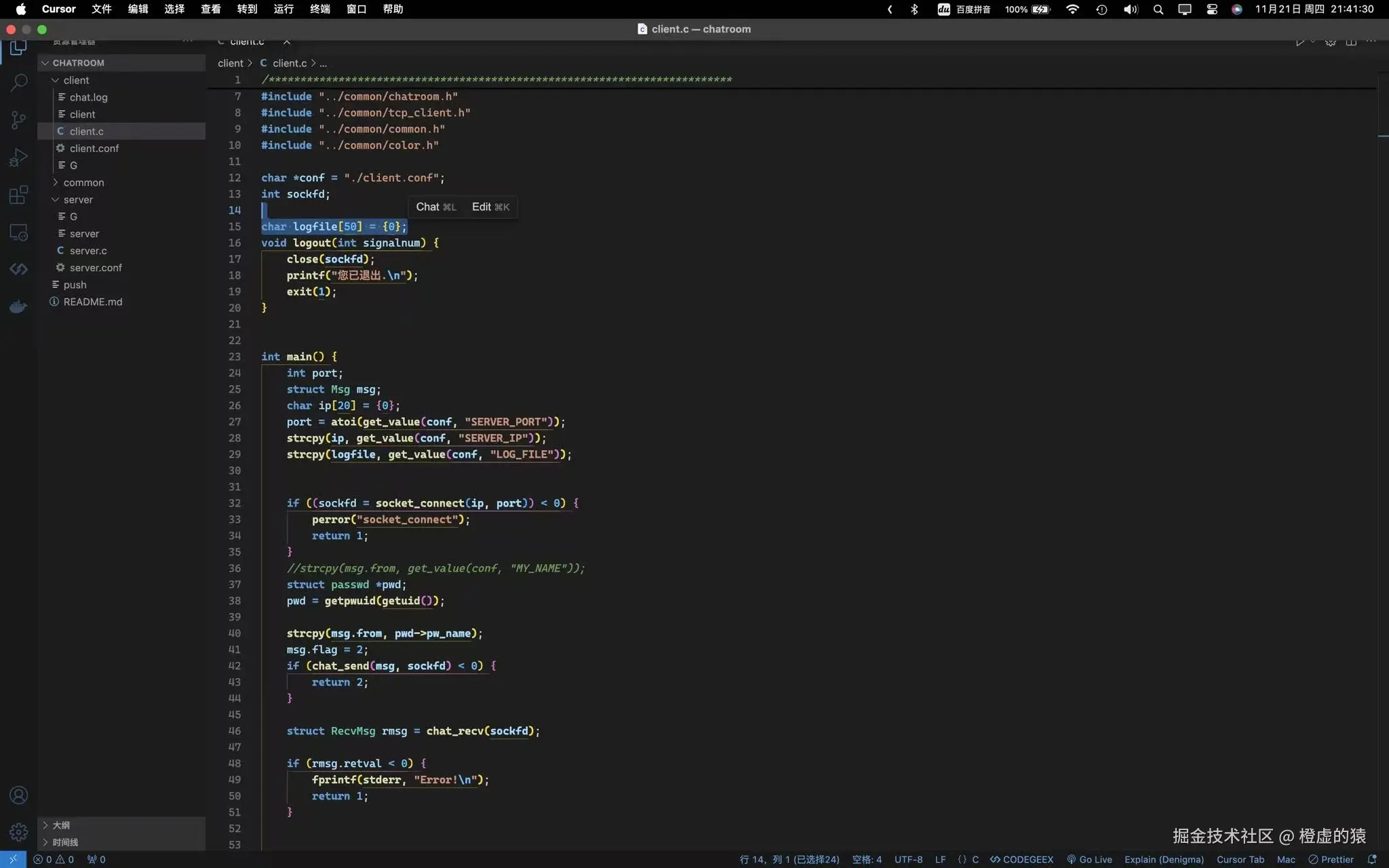Click Go Live in the status bar
Screen dimensions: 1389x868
click(x=1089, y=859)
